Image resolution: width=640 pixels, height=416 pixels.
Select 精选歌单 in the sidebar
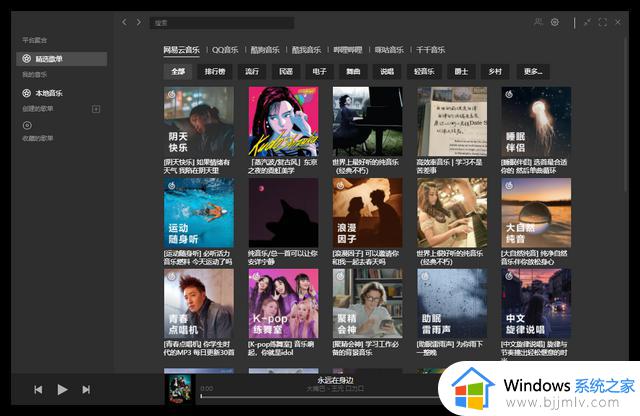[62, 59]
